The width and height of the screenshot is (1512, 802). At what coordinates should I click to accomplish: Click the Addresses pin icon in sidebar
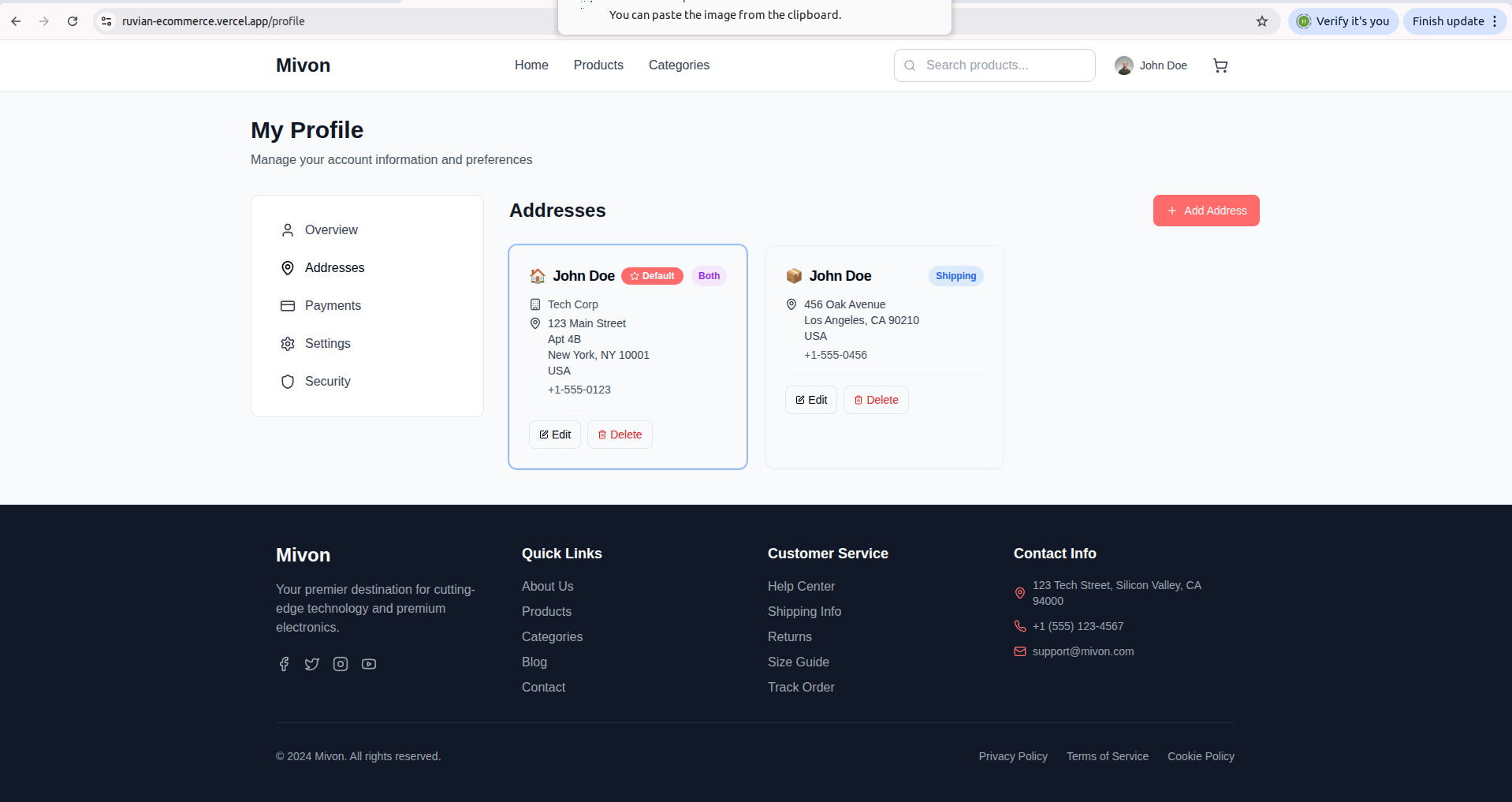(x=288, y=268)
